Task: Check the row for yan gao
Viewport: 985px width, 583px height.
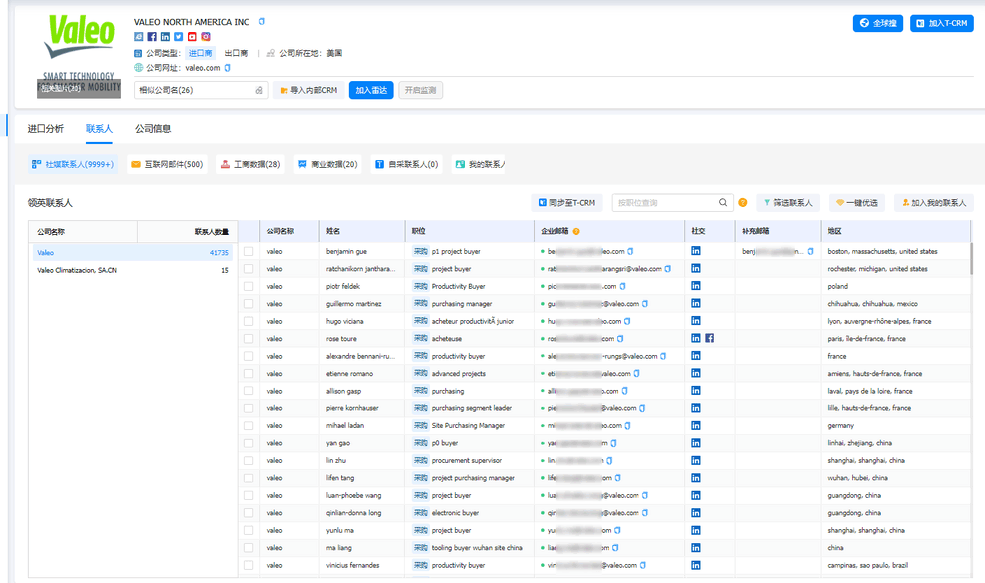Action: click(x=249, y=443)
